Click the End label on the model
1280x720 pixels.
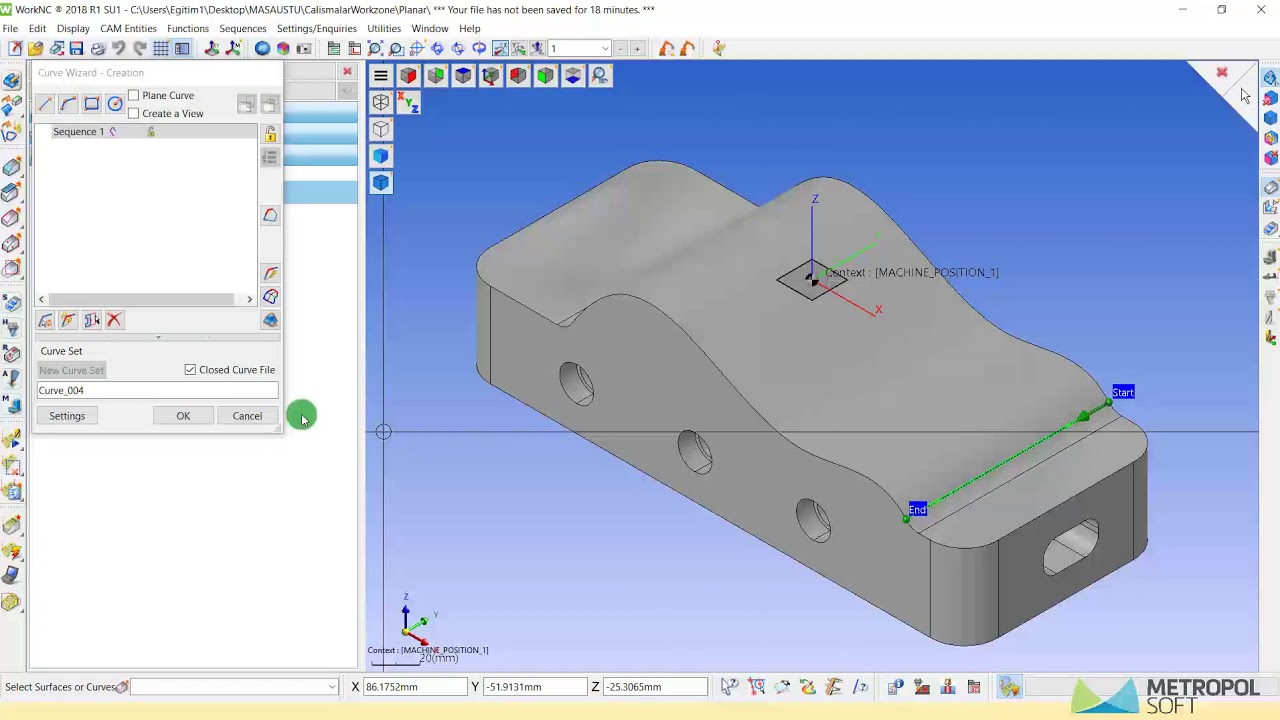point(918,510)
